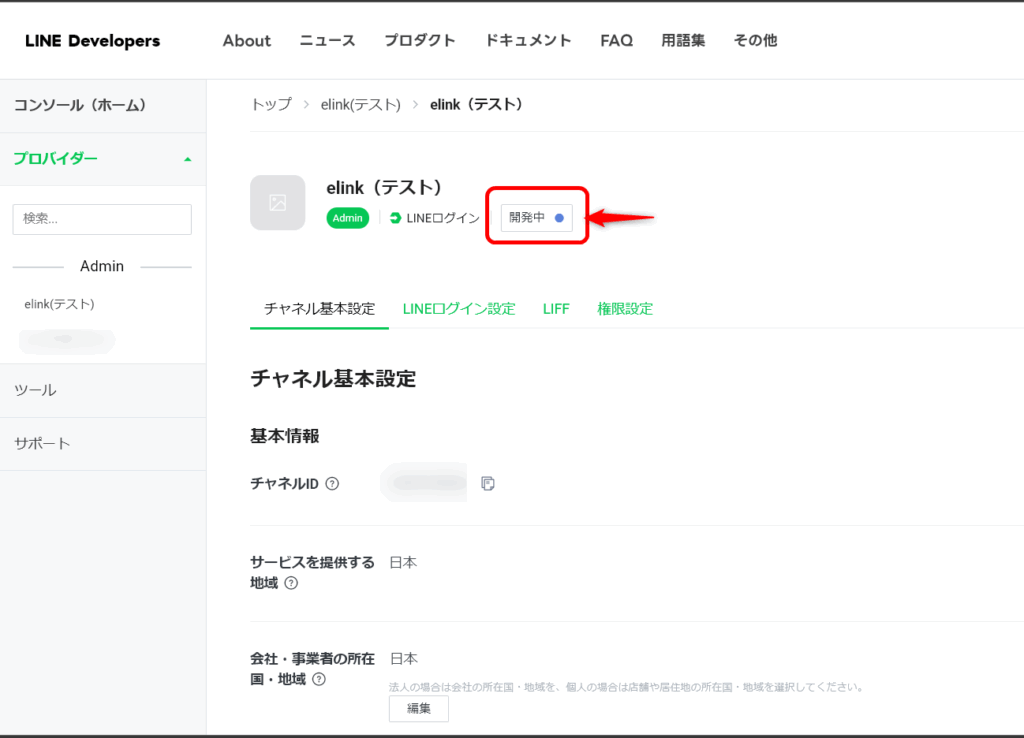Click the current elink（テスト） breadcrumb
Viewport: 1024px width, 738px height.
point(476,104)
